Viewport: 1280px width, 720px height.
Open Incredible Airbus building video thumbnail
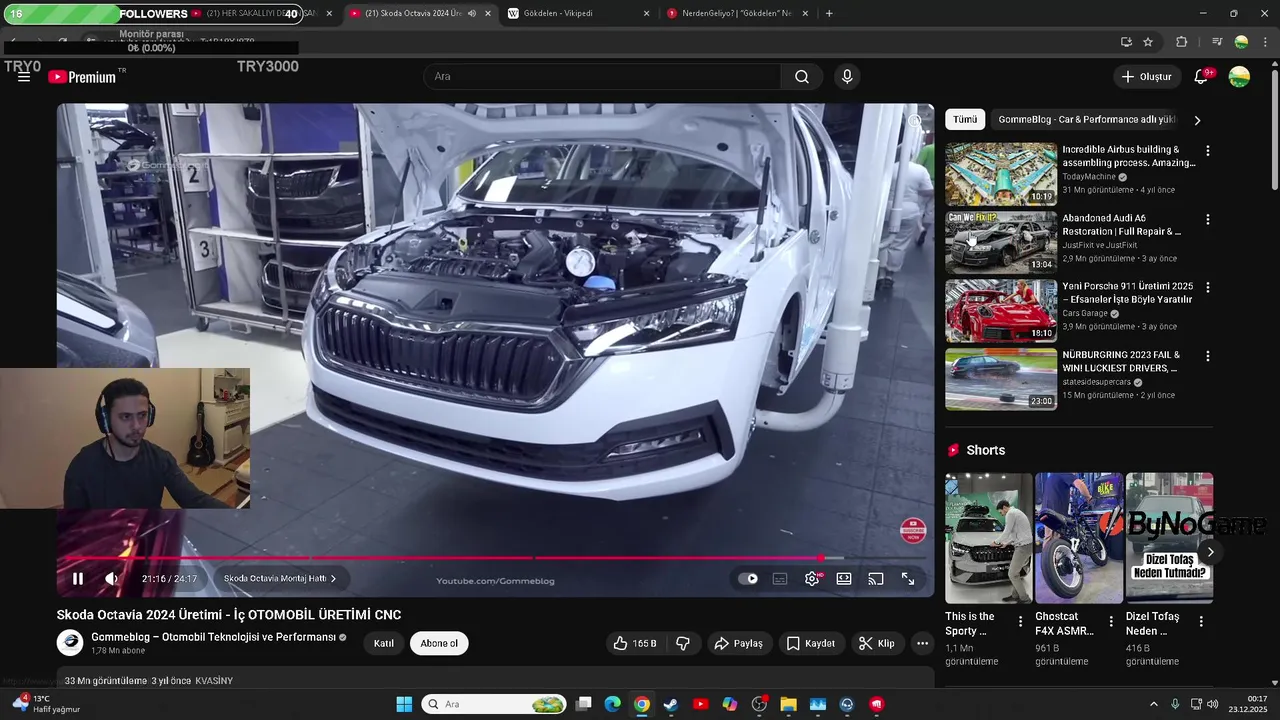click(x=1001, y=174)
